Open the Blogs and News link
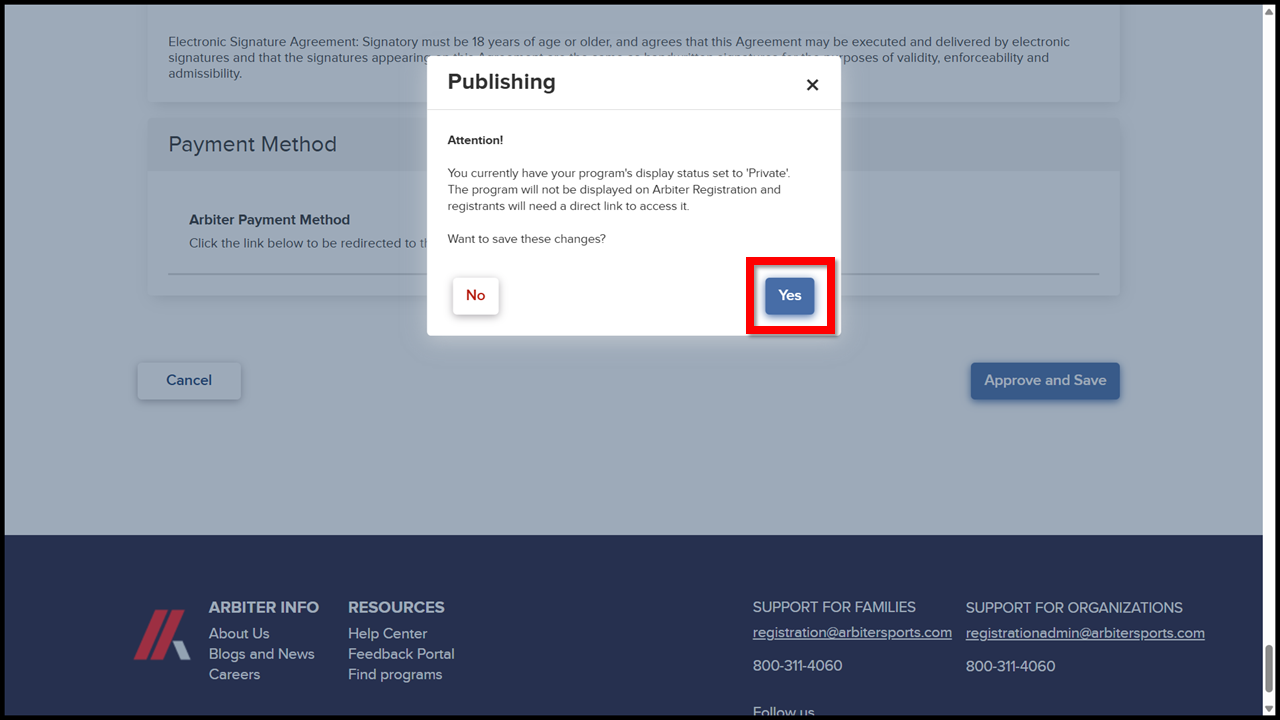 coord(262,654)
